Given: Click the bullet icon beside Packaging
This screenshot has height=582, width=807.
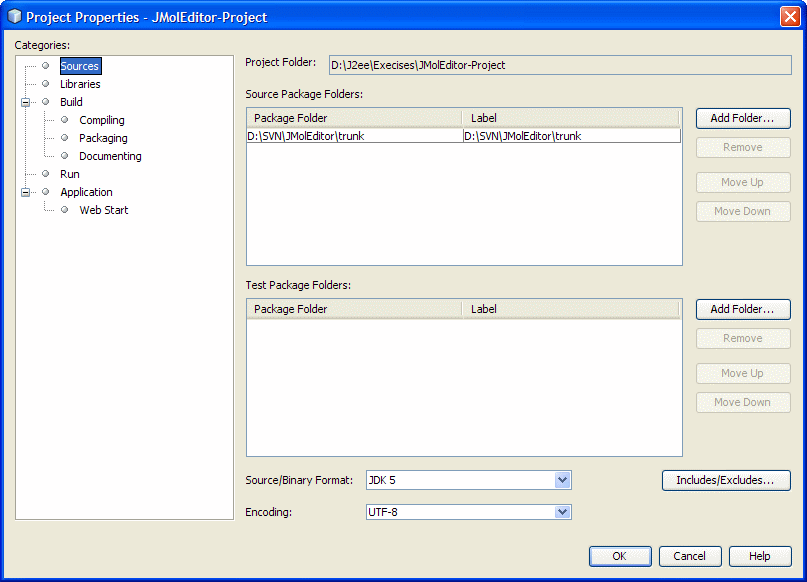Looking at the screenshot, I should click(x=65, y=138).
